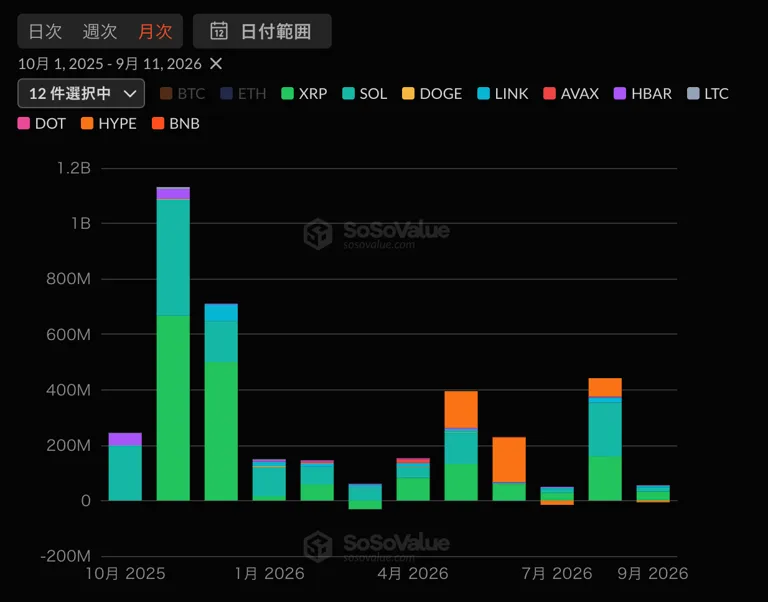Screen dimensions: 768x602
Task: Click the date range text 10月 1, 2025 - 9月 11, 2026
Action: coord(110,64)
